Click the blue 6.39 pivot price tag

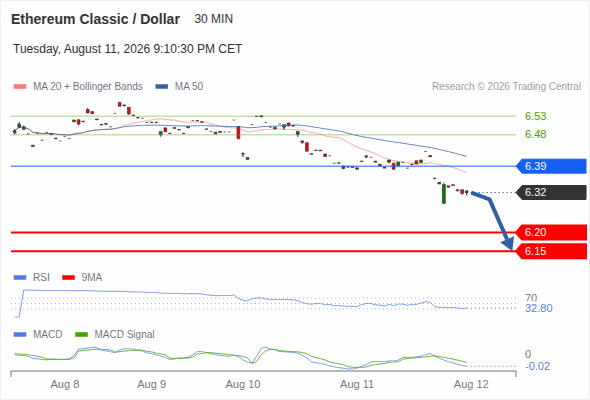[551, 166]
